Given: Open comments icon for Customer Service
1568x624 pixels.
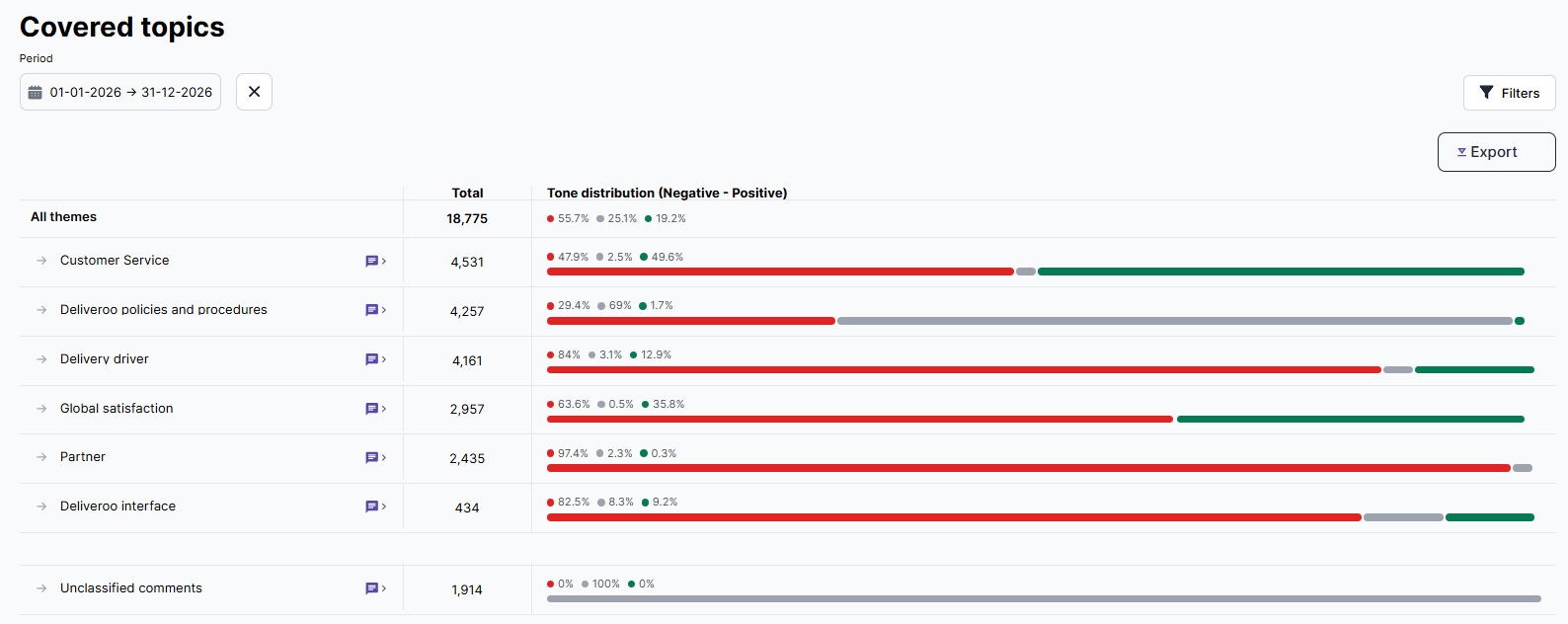Looking at the screenshot, I should coord(374,262).
